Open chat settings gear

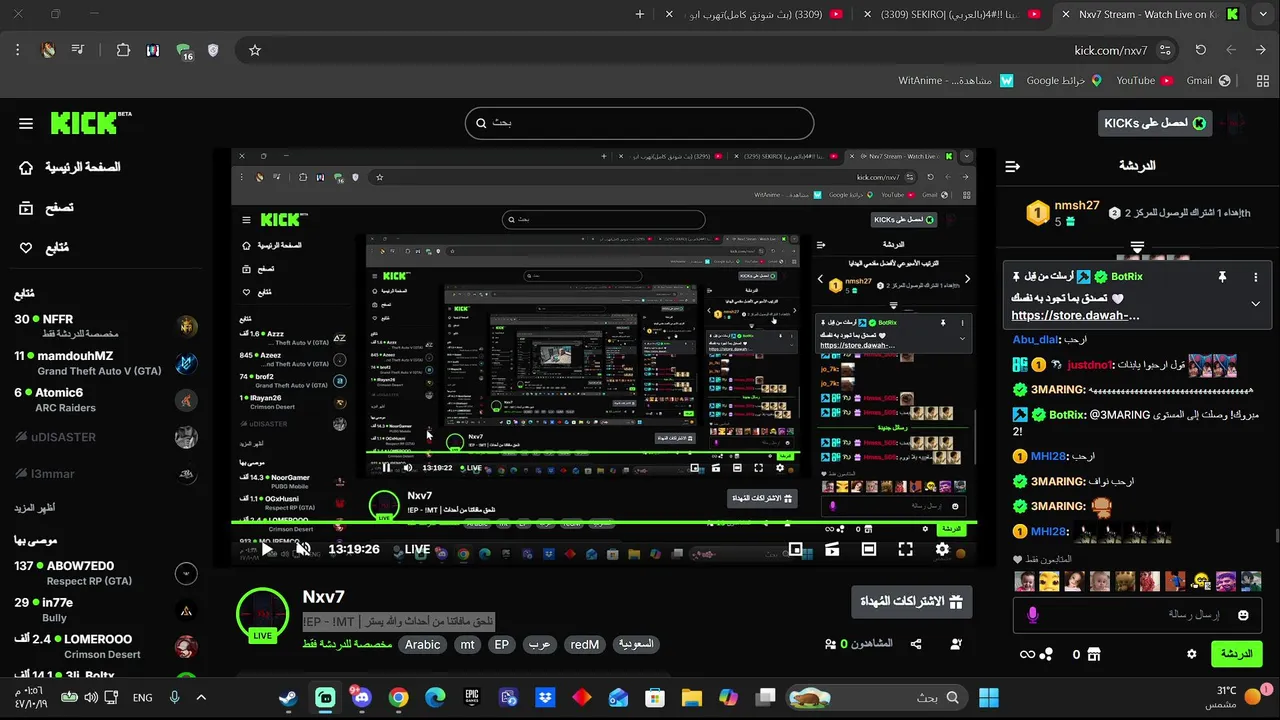coord(1191,654)
